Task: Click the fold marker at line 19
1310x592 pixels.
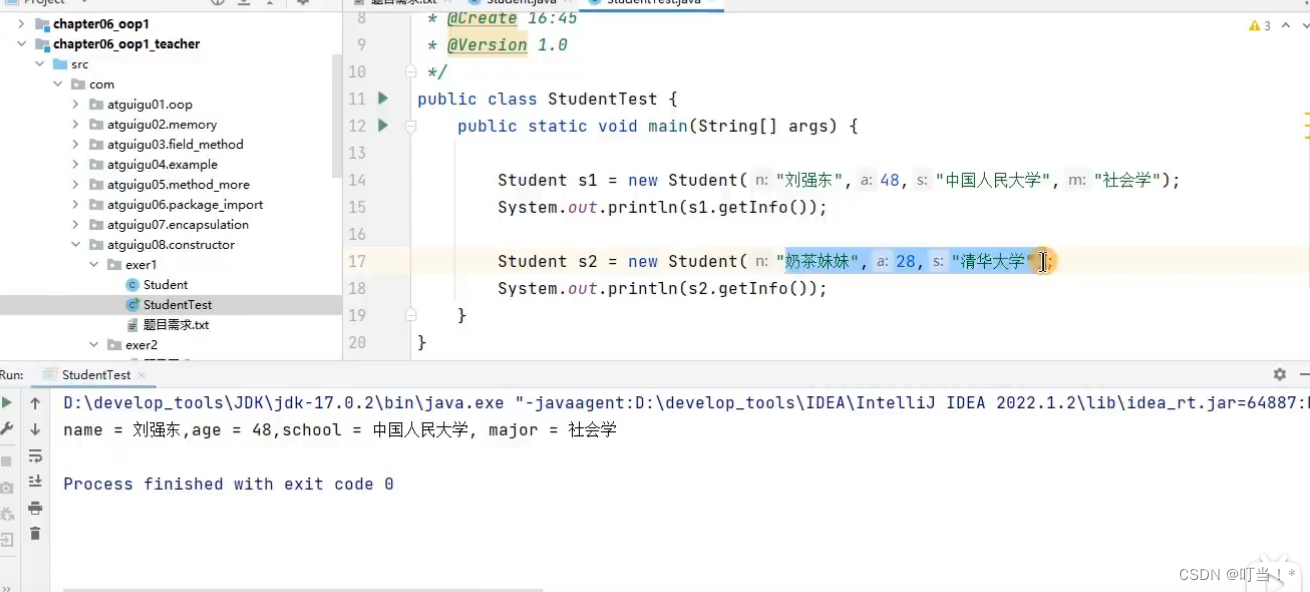Action: tap(410, 315)
